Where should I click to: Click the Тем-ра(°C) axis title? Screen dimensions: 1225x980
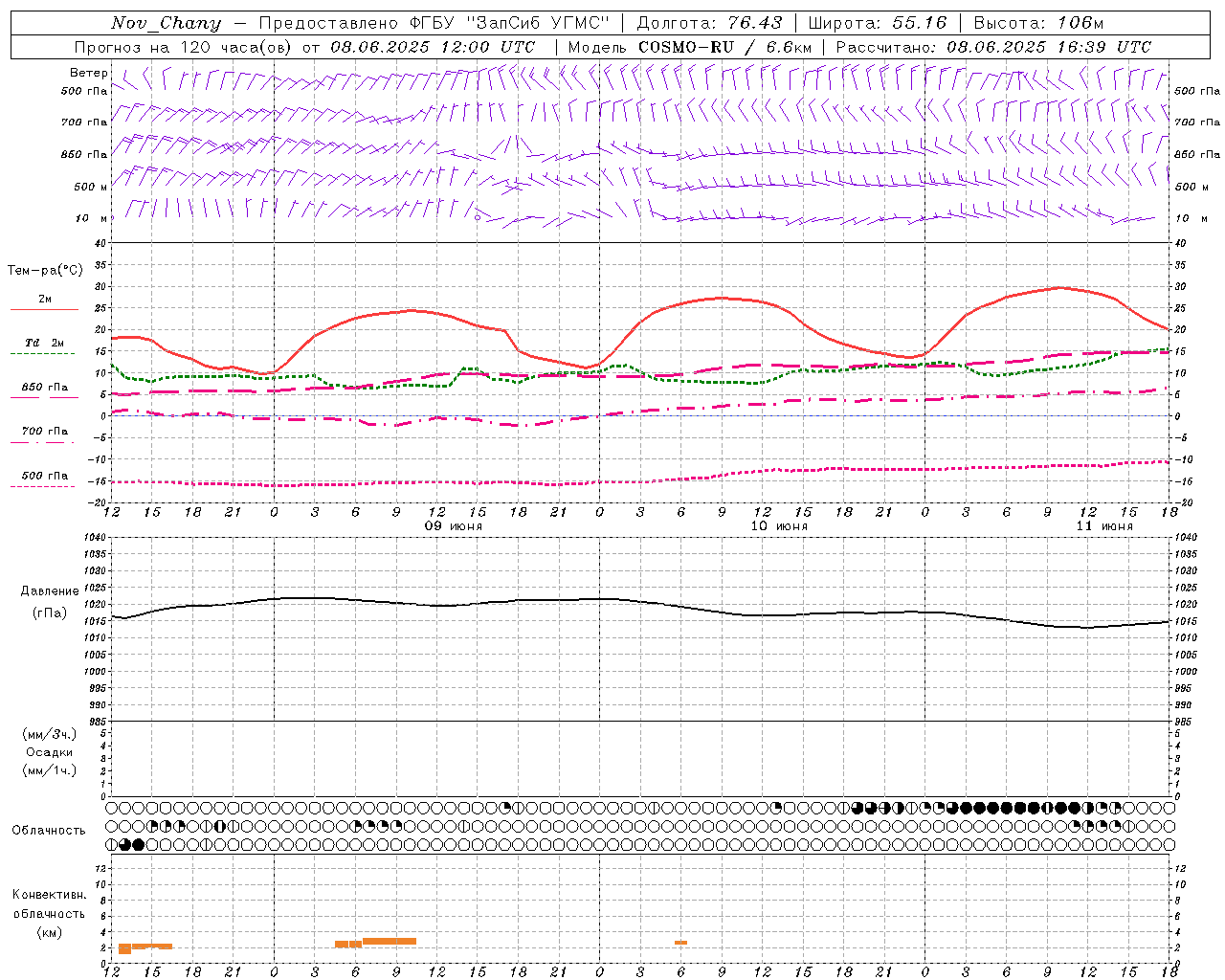(45, 271)
